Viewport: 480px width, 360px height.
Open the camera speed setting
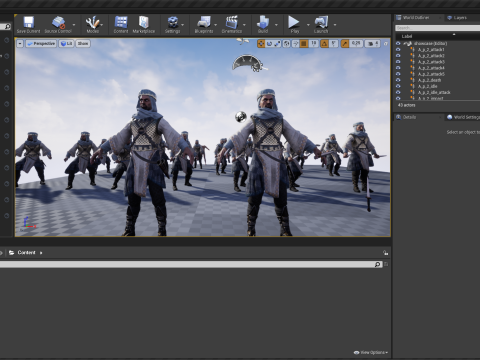[373, 44]
